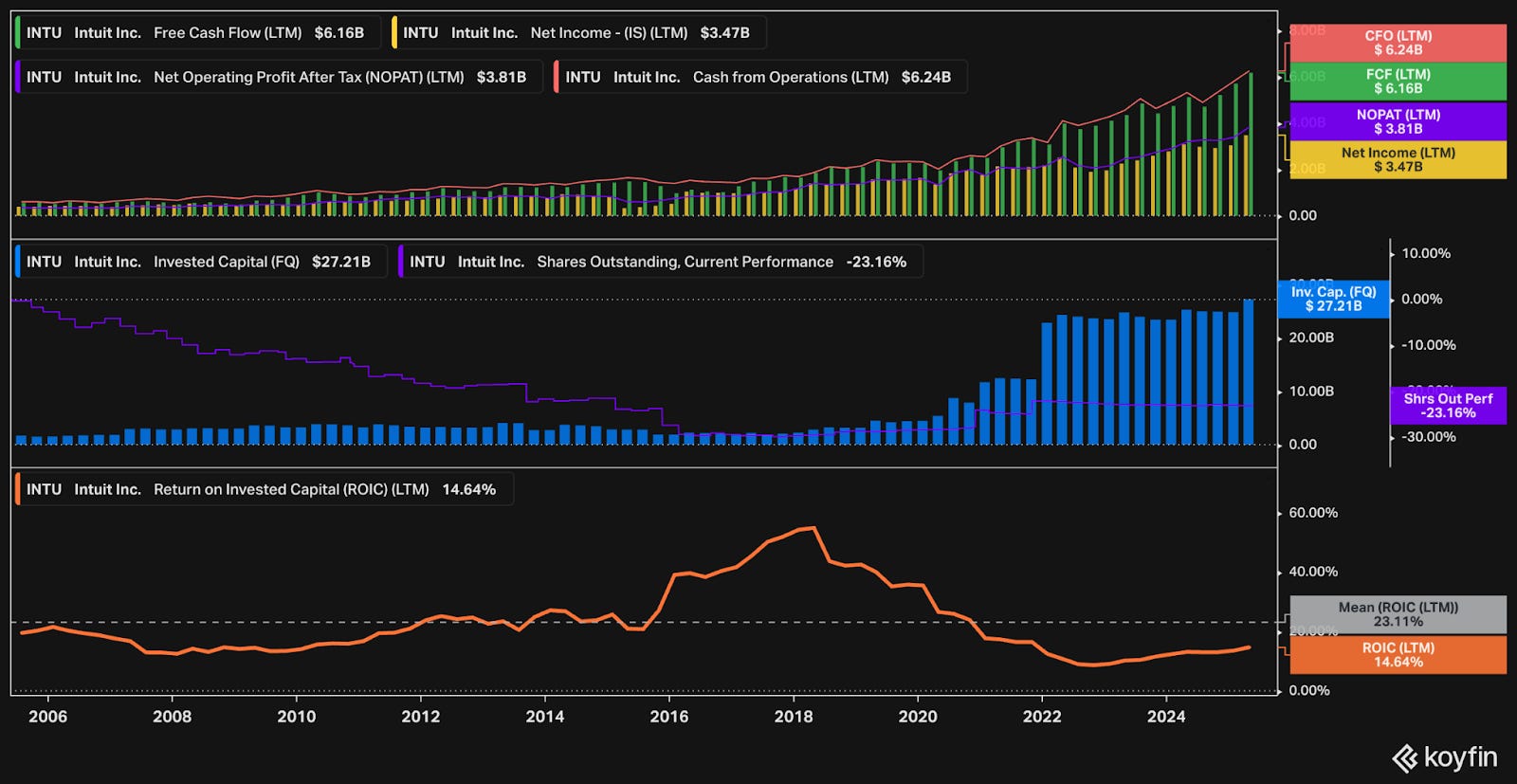Viewport: 1517px width, 784px height.
Task: Click the 2012 label on the time axis
Action: tap(420, 716)
